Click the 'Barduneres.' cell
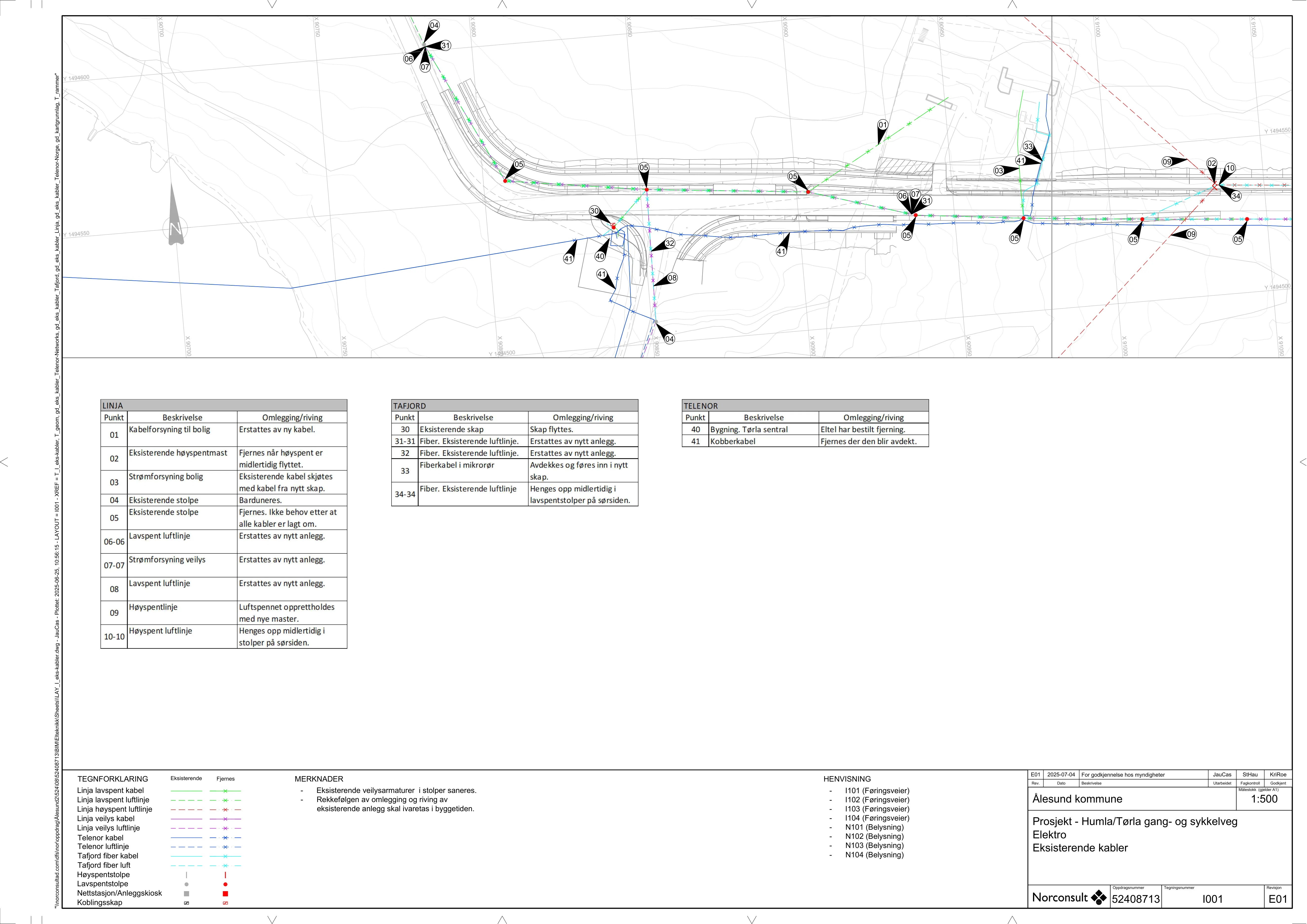The width and height of the screenshot is (1307, 924). (292, 500)
